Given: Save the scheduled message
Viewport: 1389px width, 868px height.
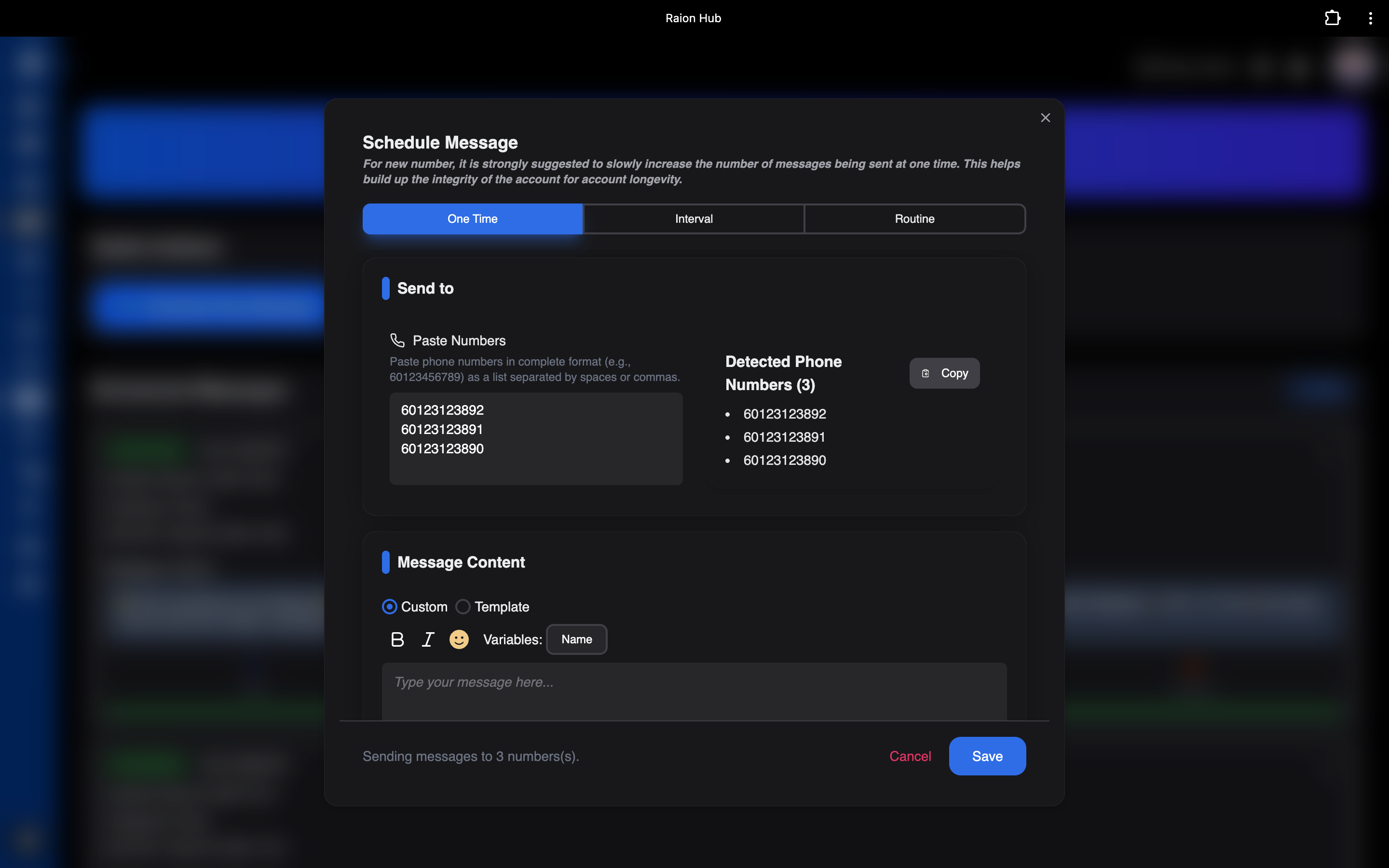Looking at the screenshot, I should click(x=987, y=756).
